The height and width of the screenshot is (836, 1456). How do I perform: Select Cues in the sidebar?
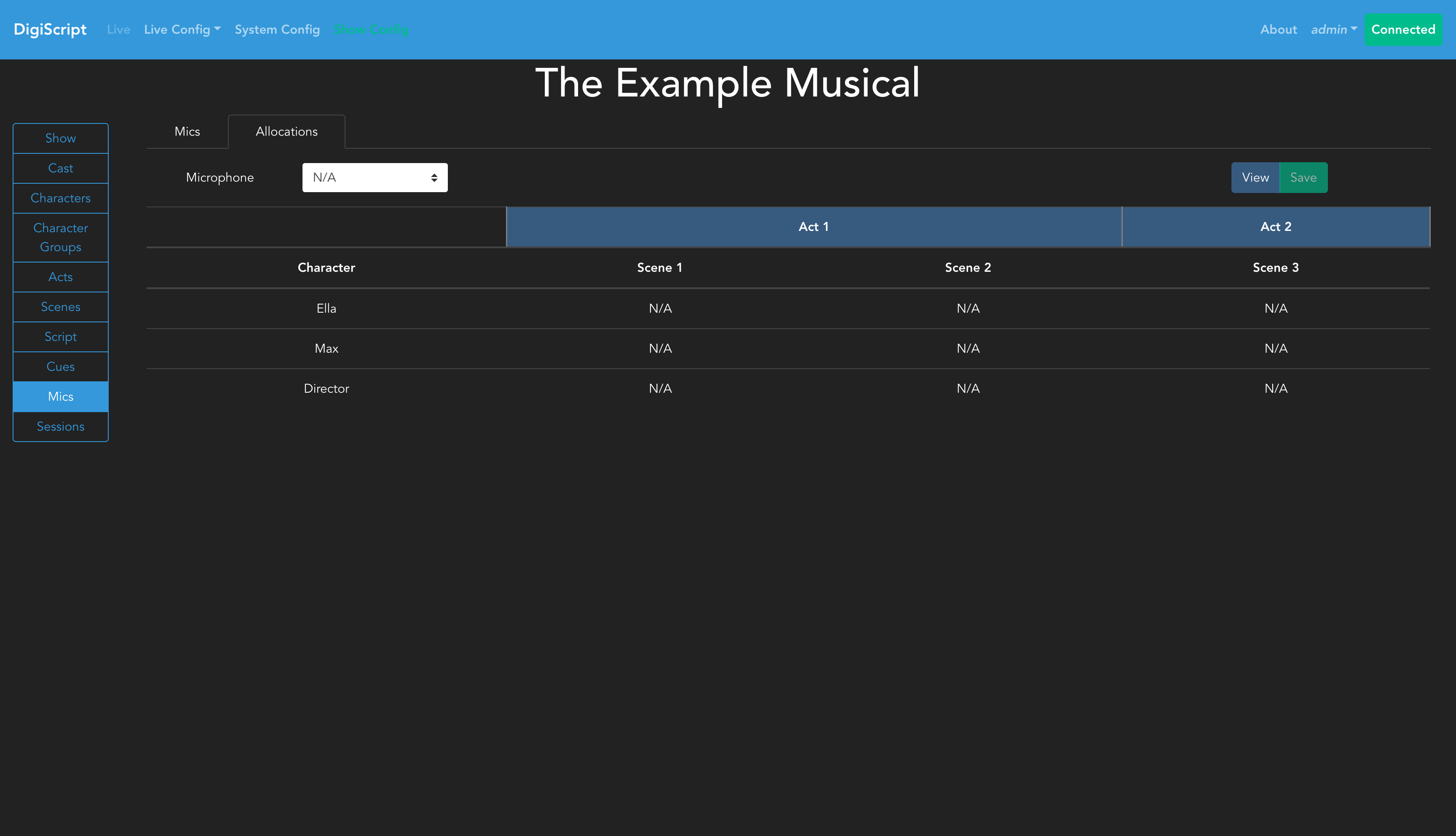[x=60, y=366]
